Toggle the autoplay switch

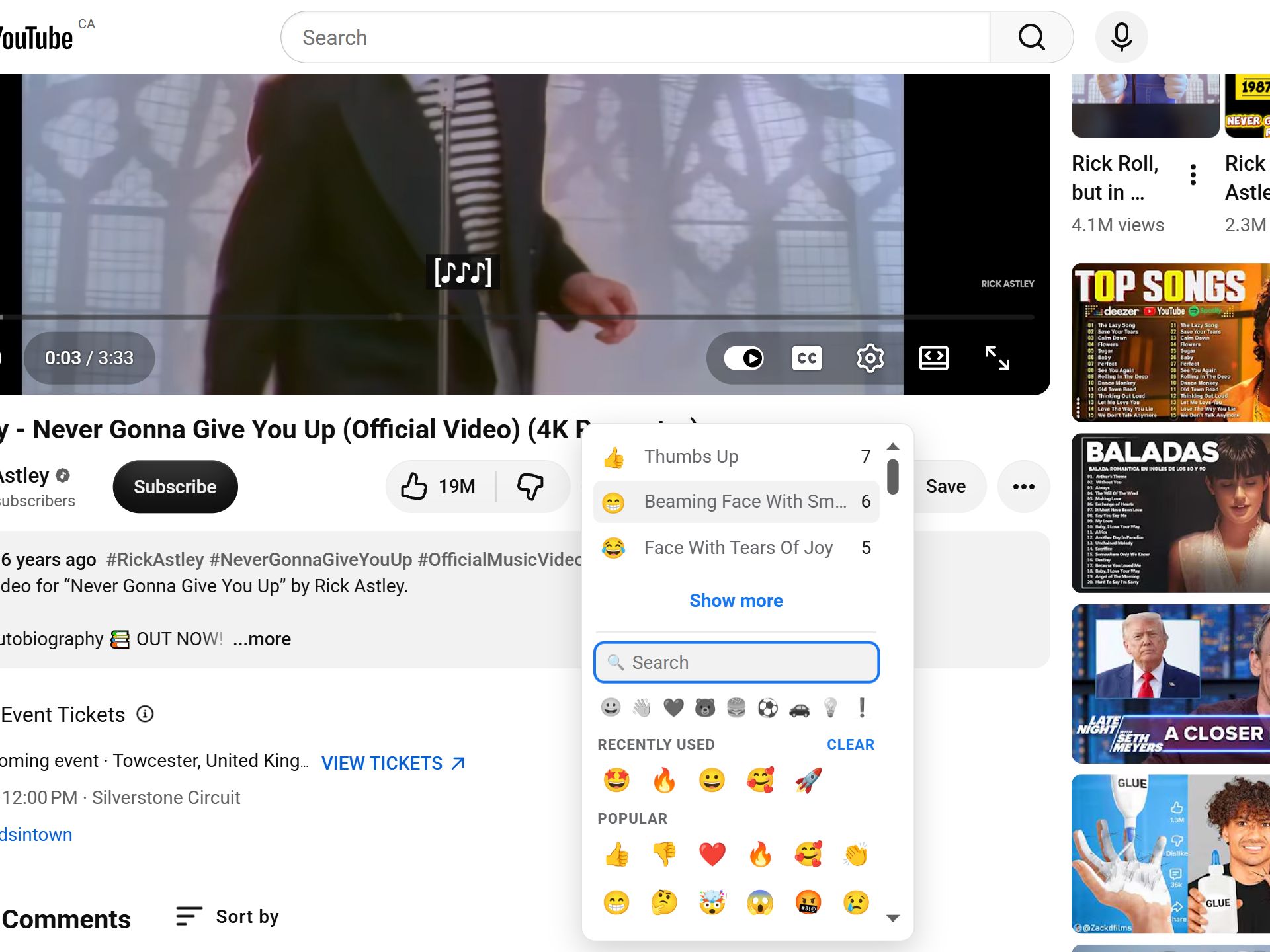coord(743,358)
